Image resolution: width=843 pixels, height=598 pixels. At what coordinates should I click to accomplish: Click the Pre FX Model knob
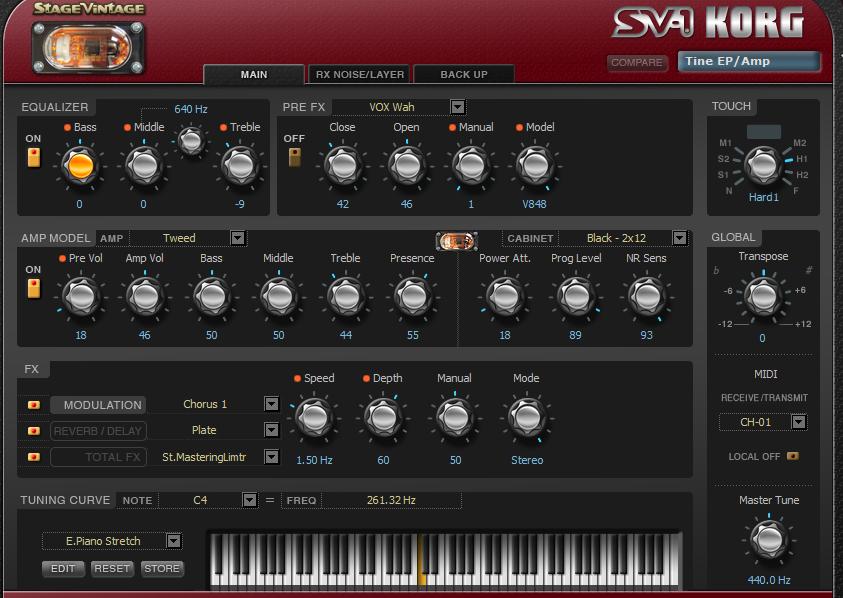click(535, 166)
